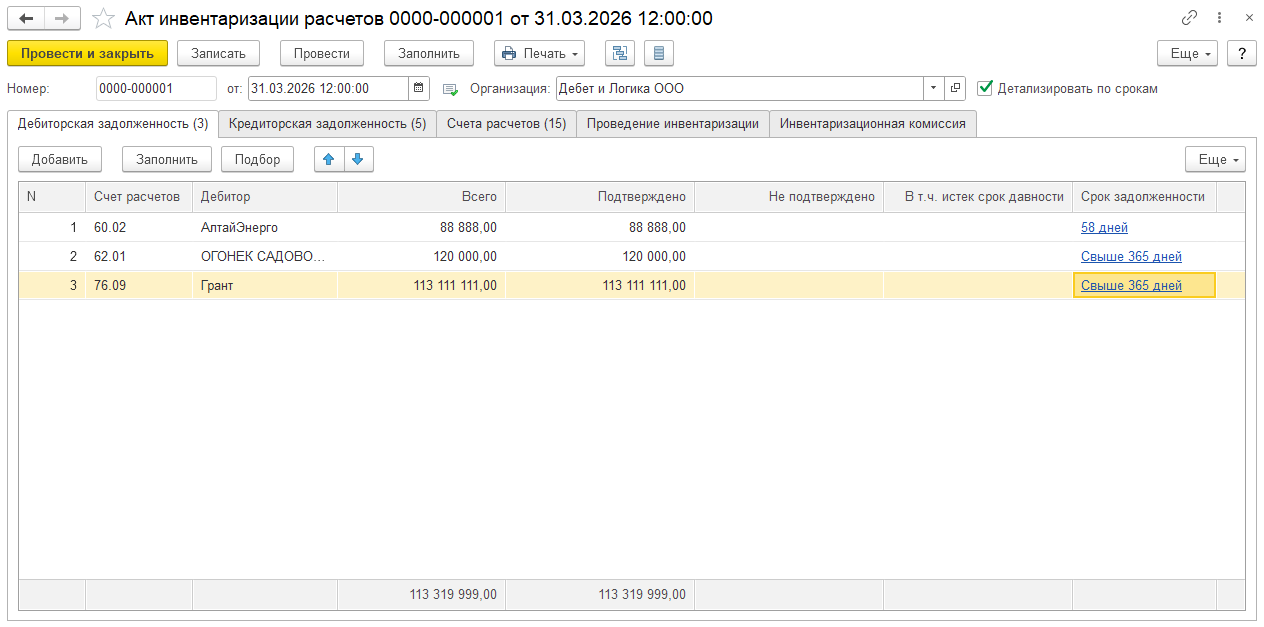The width and height of the screenshot is (1264, 627).
Task: Open help with the question mark button
Action: click(x=1241, y=53)
